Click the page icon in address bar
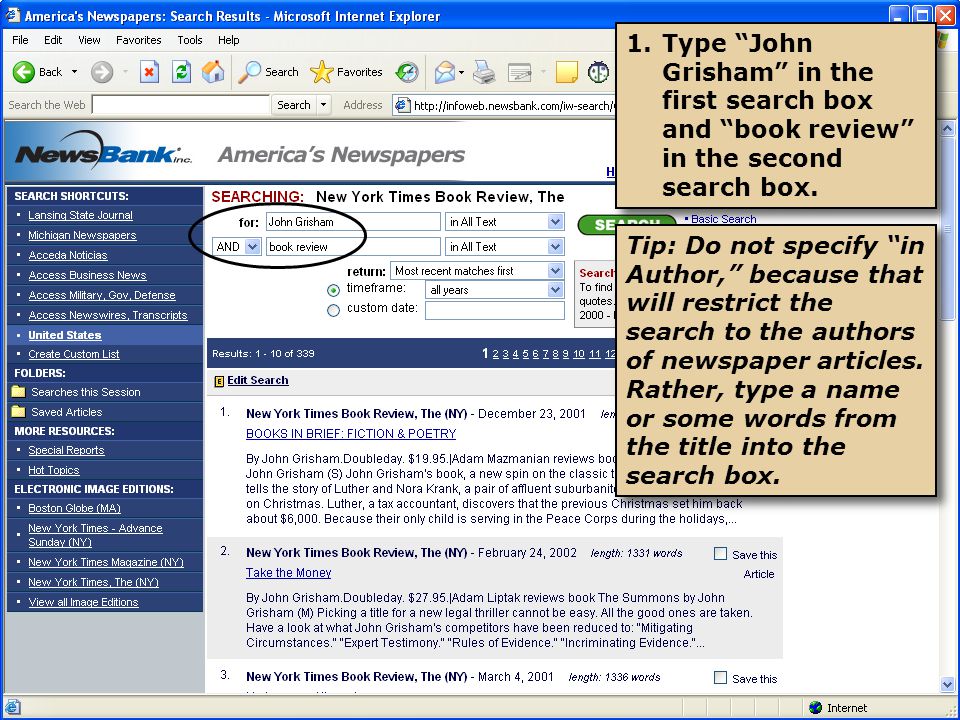This screenshot has width=960, height=720. click(x=402, y=105)
